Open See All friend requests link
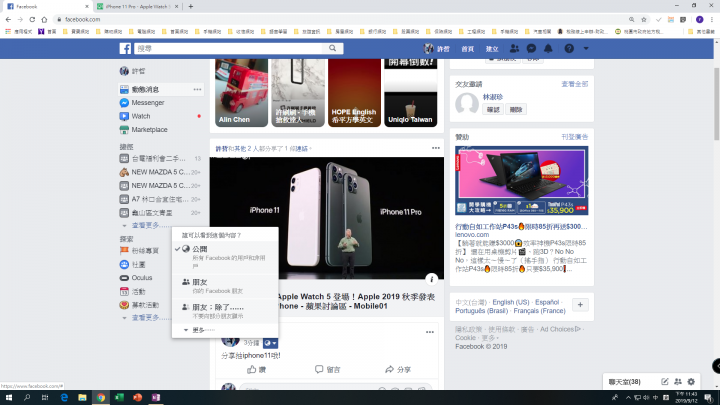The height and width of the screenshot is (405, 720). (574, 84)
